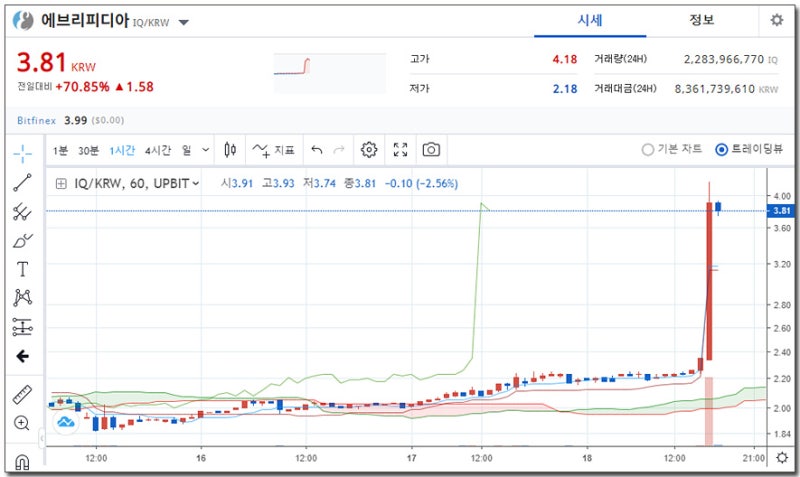Switch to the 정보 tab
The height and width of the screenshot is (477, 800).
tap(702, 20)
